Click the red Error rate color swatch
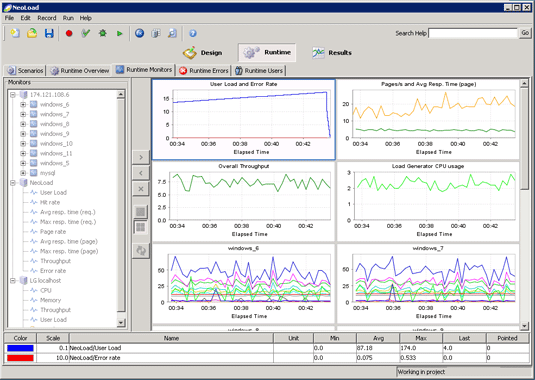535x380 pixels. pos(20,358)
